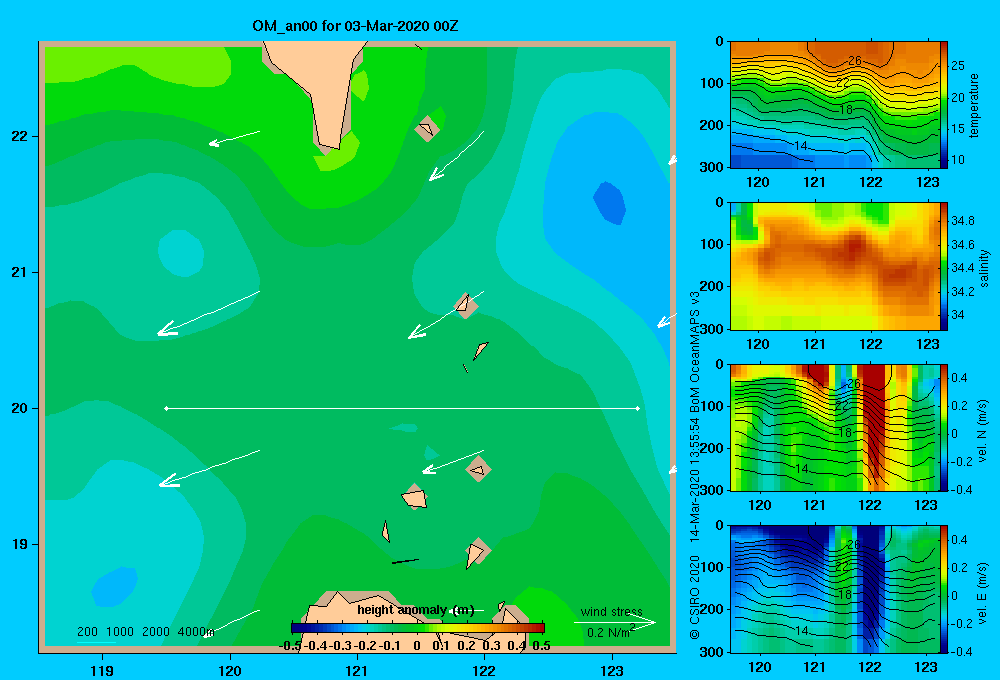Click the eastern endpoint of the transect line
The height and width of the screenshot is (680, 1000).
[x=638, y=408]
